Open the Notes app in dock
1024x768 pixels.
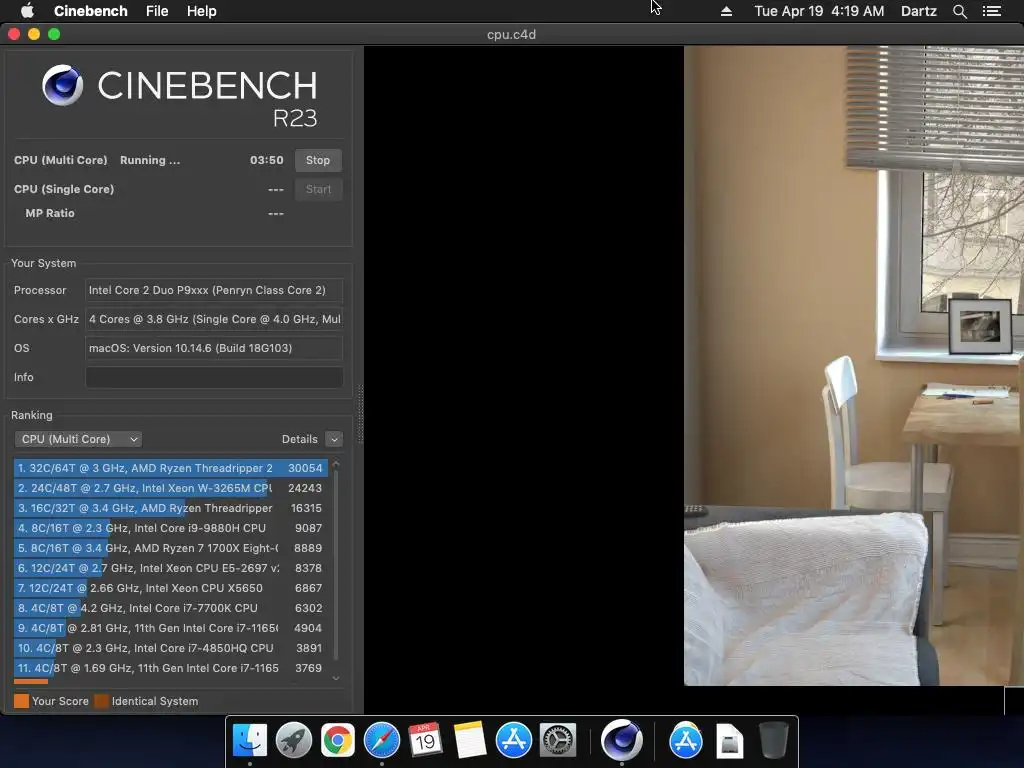pos(470,740)
